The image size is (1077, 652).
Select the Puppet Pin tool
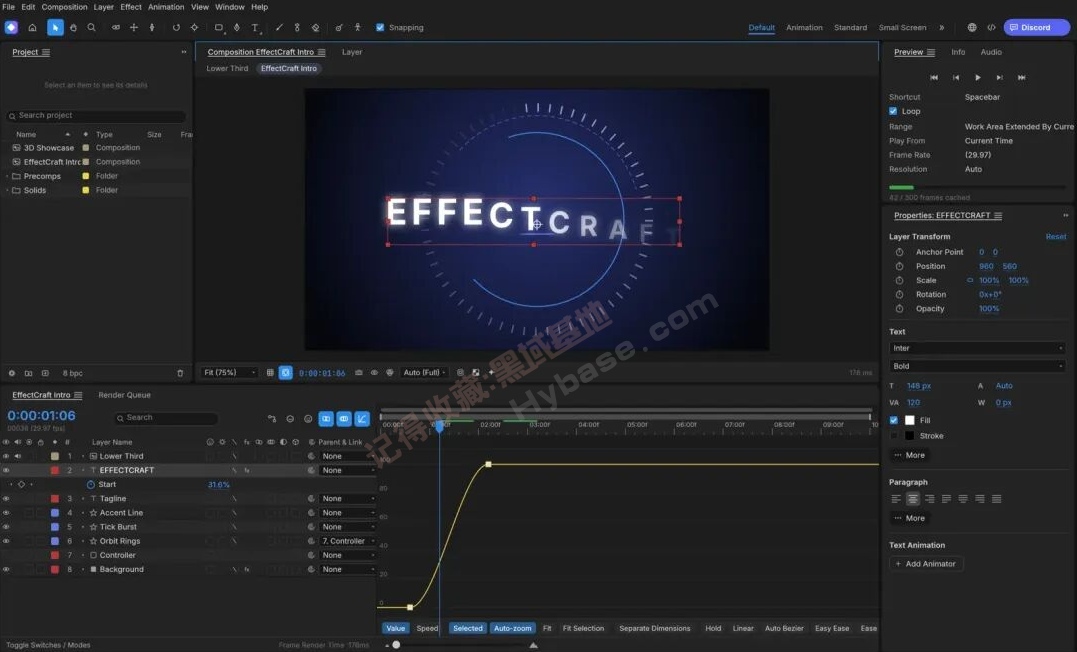[357, 27]
